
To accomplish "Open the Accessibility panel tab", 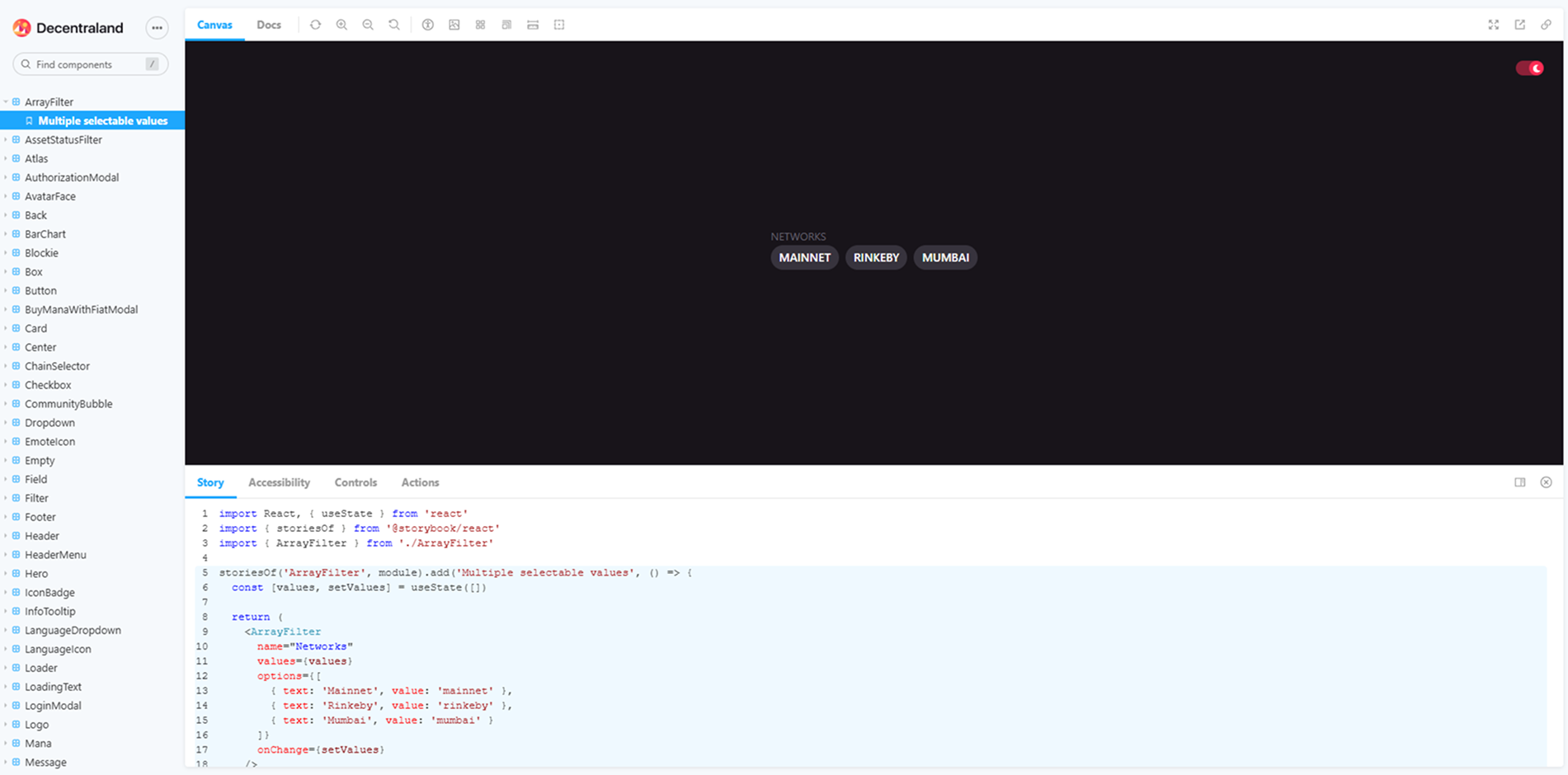I will coord(279,482).
